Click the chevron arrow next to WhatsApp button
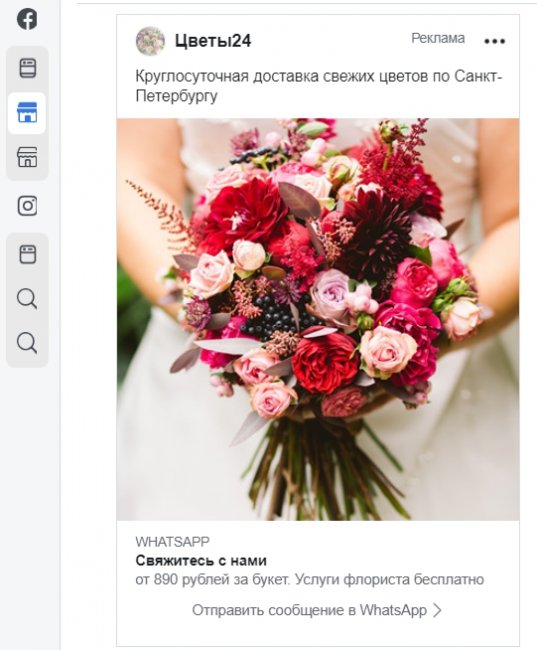The height and width of the screenshot is (650, 537). pyautogui.click(x=437, y=610)
